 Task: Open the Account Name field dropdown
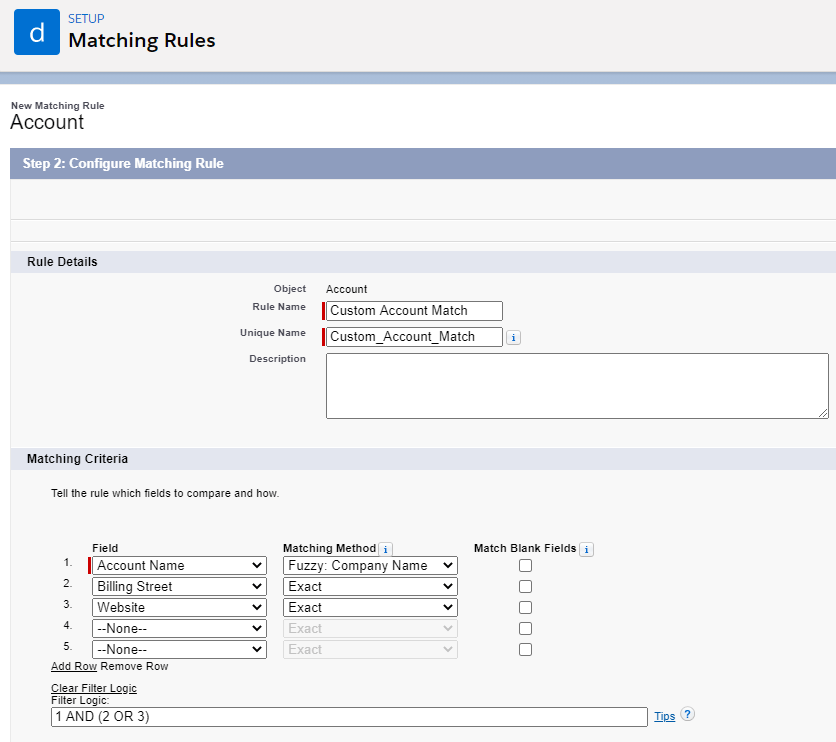(x=180, y=566)
